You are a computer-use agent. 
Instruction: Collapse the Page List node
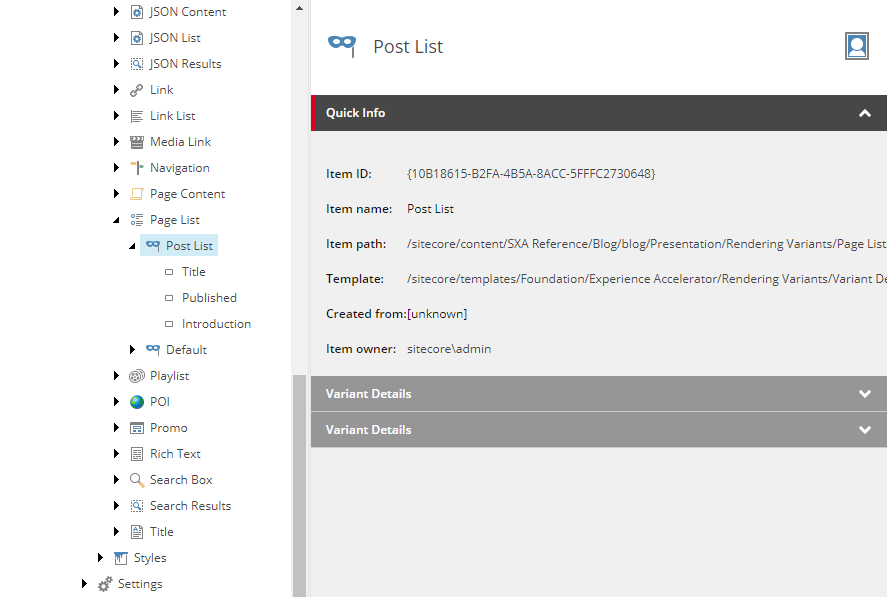pyautogui.click(x=116, y=220)
